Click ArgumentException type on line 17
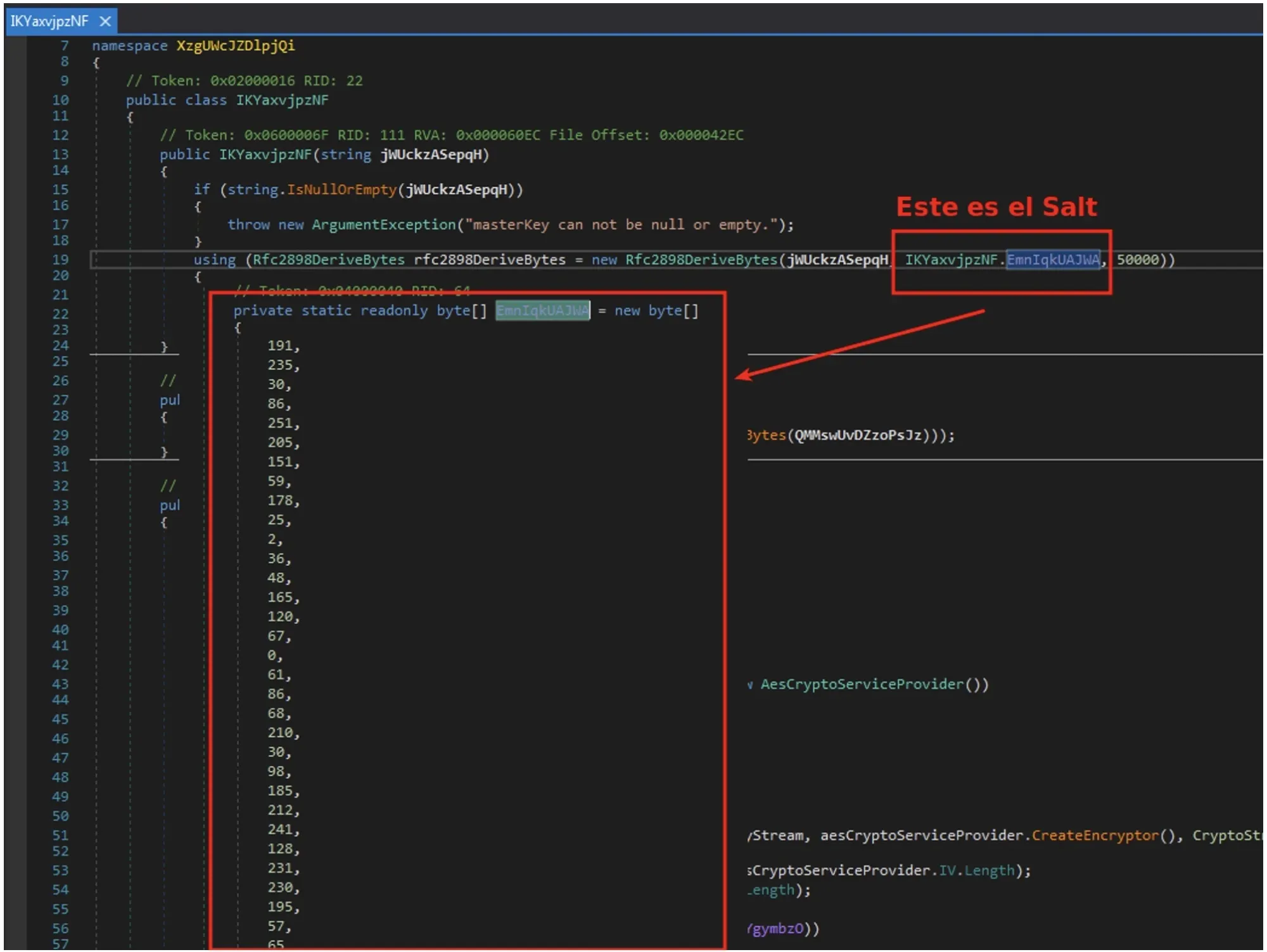The height and width of the screenshot is (952, 1267). click(384, 225)
